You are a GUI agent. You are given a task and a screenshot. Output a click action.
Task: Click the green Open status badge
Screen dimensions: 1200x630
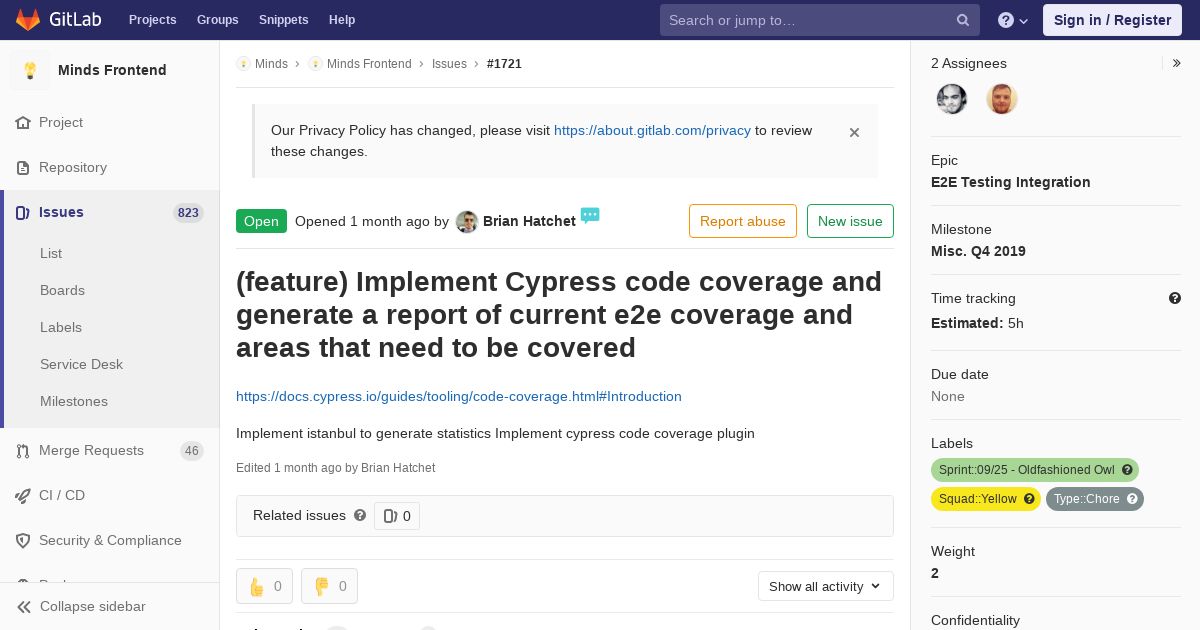click(x=261, y=221)
